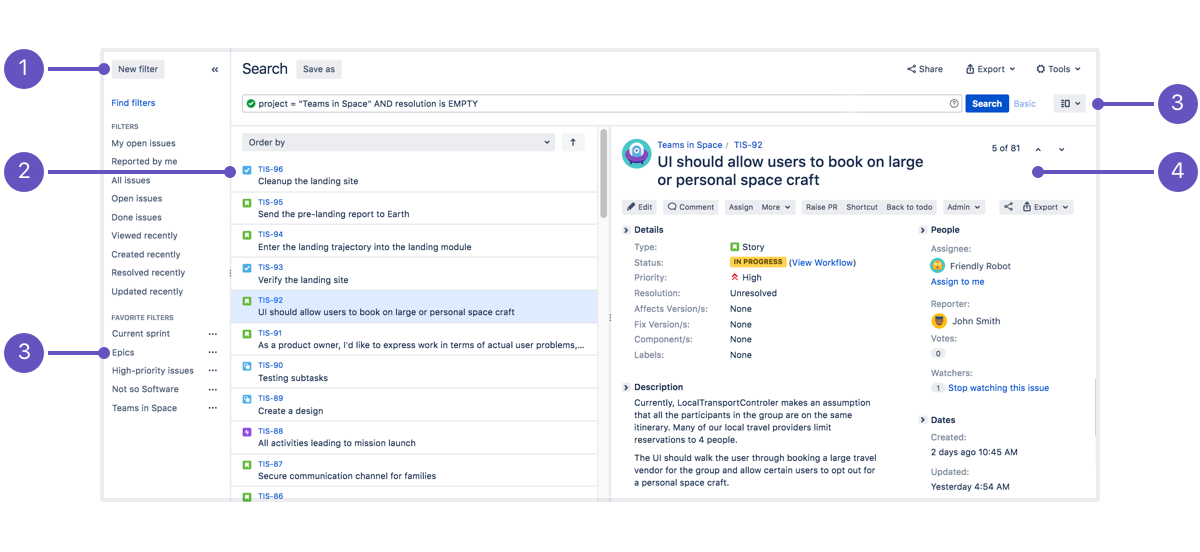The image size is (1200, 552).
Task: Edit the issue with Edit button
Action: pyautogui.click(x=639, y=207)
